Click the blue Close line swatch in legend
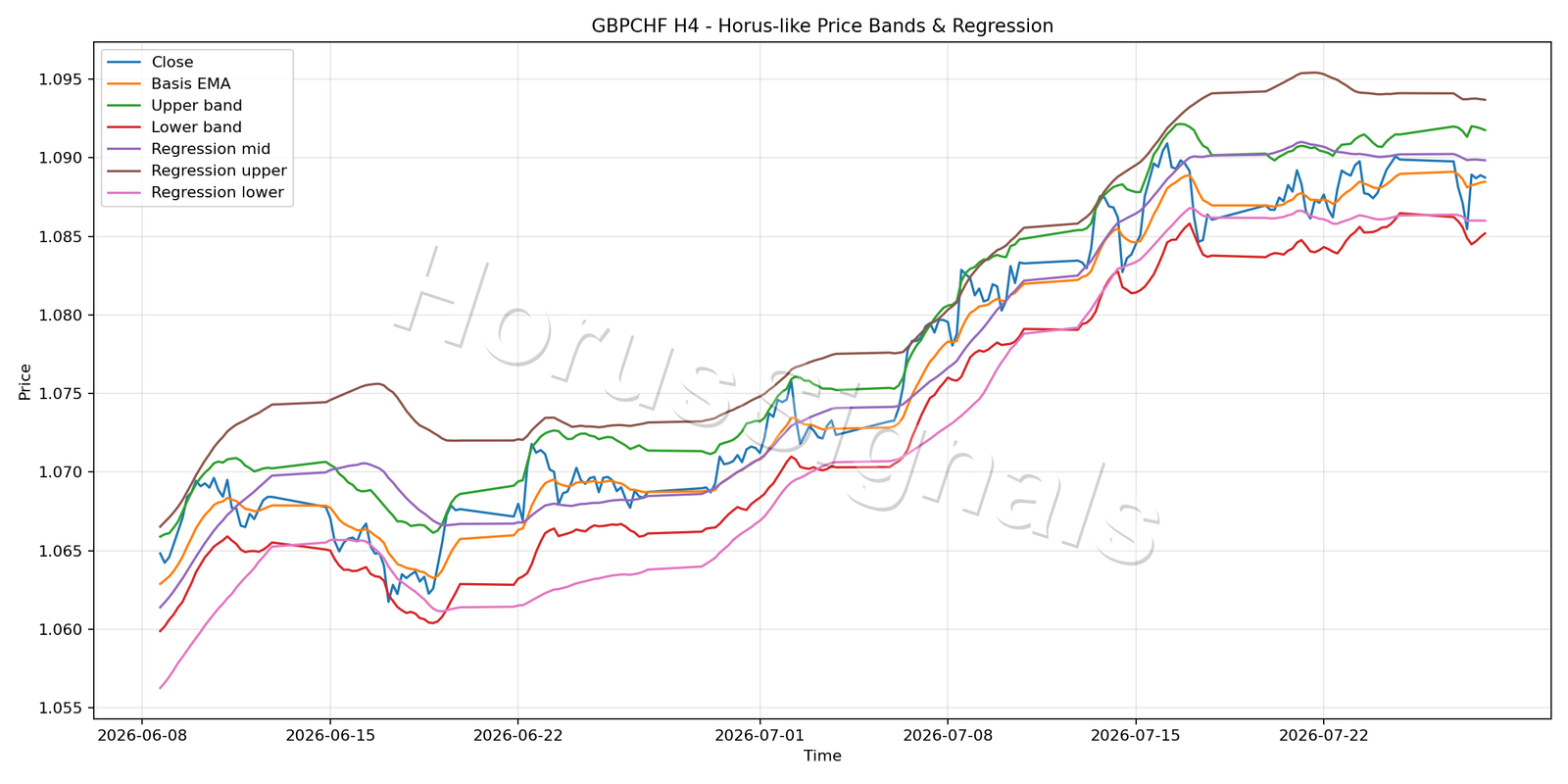Screen dimensions: 1568x784 pyautogui.click(x=123, y=63)
